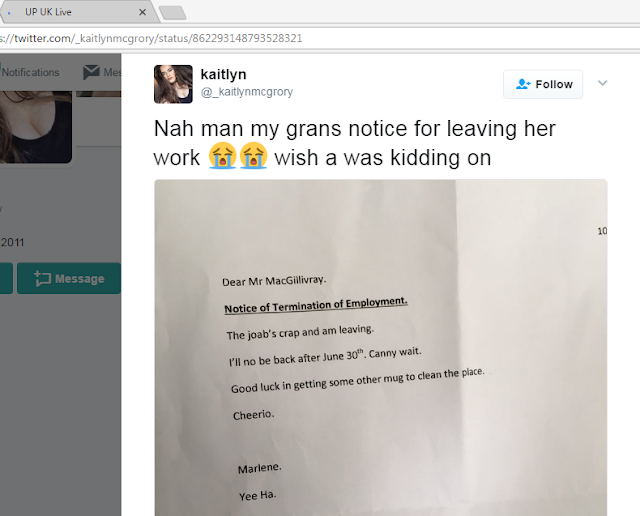Click the tweet text about grans notice

354,143
